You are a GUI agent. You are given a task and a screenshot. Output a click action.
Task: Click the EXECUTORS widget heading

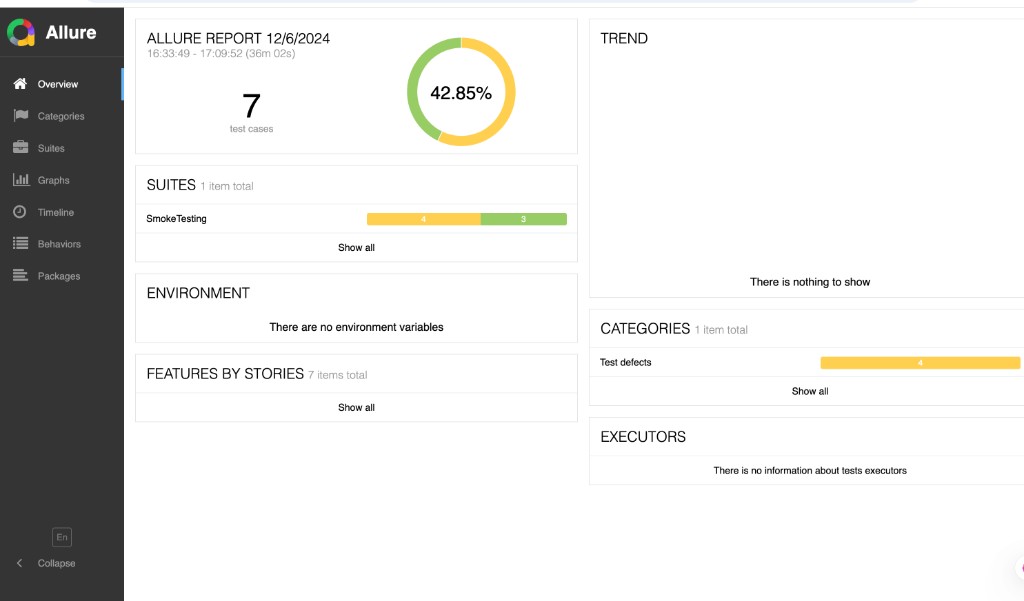(643, 437)
